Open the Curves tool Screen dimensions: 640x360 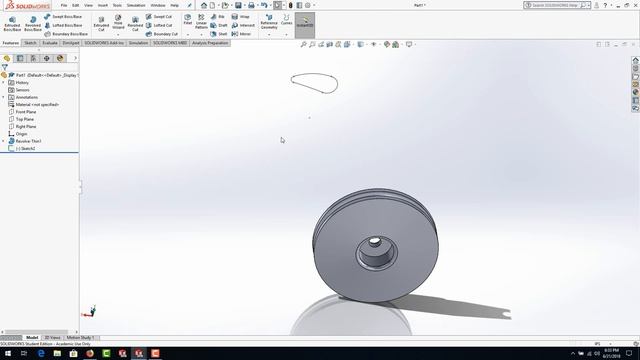click(287, 20)
